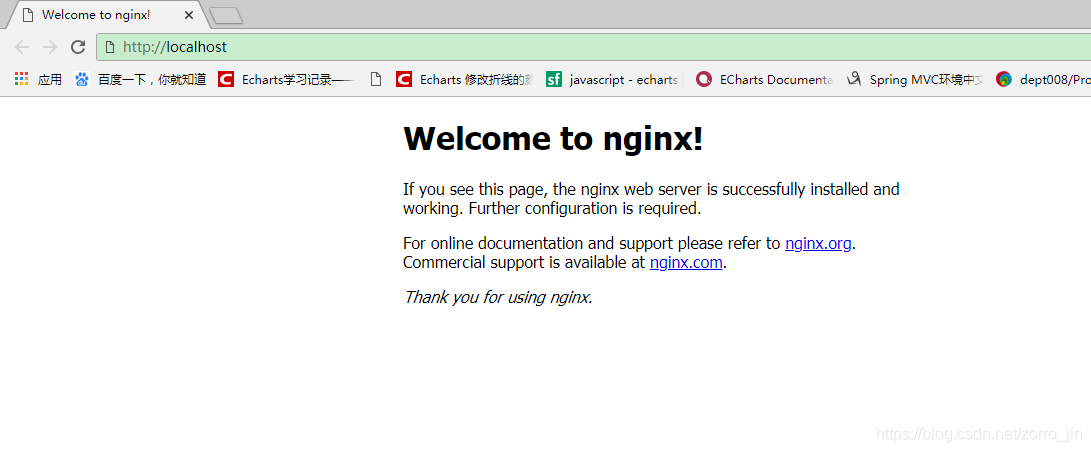Click the green sf SegmentFault bookmark icon

554,79
